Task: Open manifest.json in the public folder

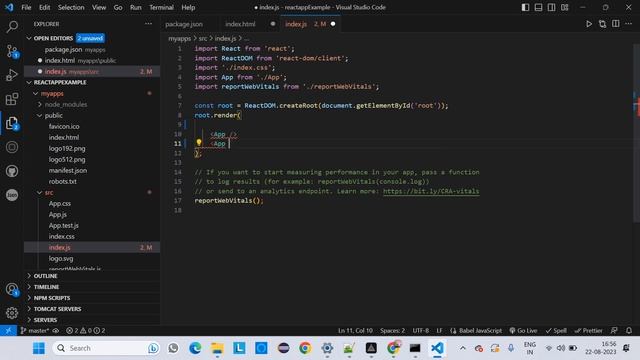Action: pyautogui.click(x=68, y=170)
